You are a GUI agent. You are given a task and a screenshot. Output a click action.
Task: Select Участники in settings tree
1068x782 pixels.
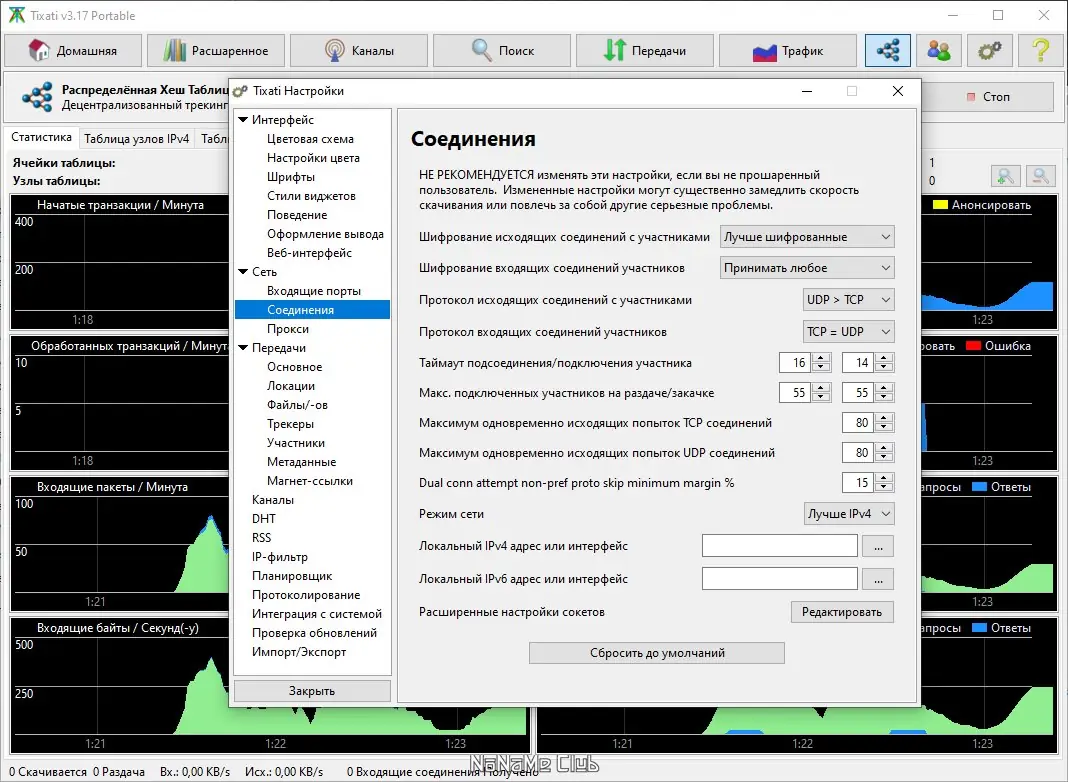(x=296, y=443)
